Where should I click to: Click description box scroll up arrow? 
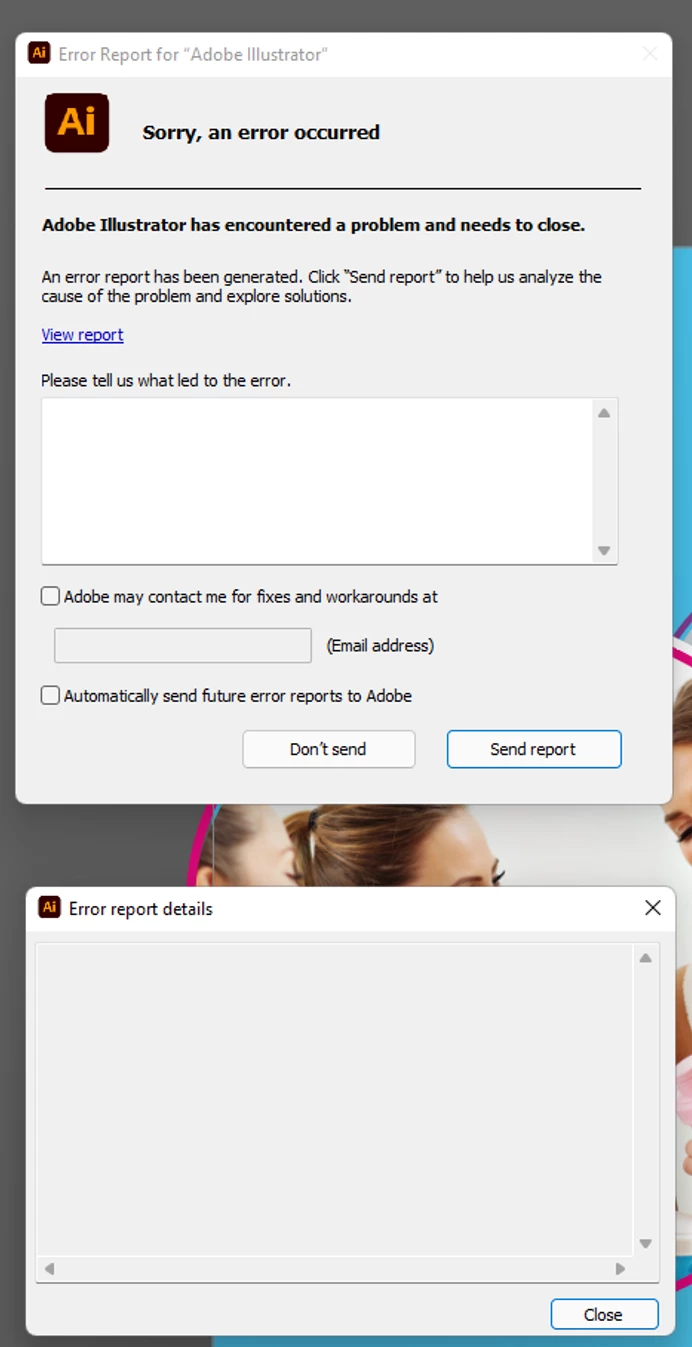tap(604, 413)
